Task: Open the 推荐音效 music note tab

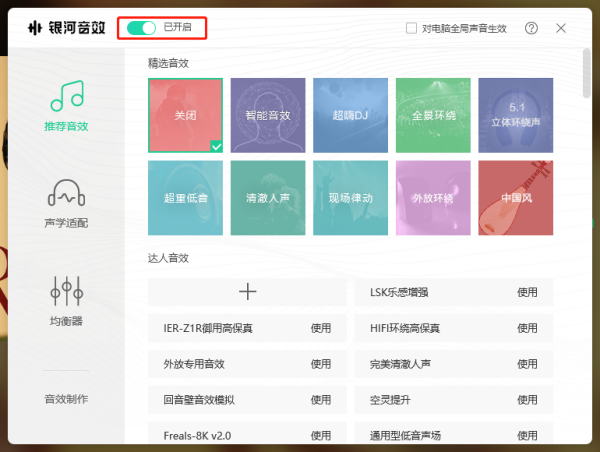Action: [66, 106]
